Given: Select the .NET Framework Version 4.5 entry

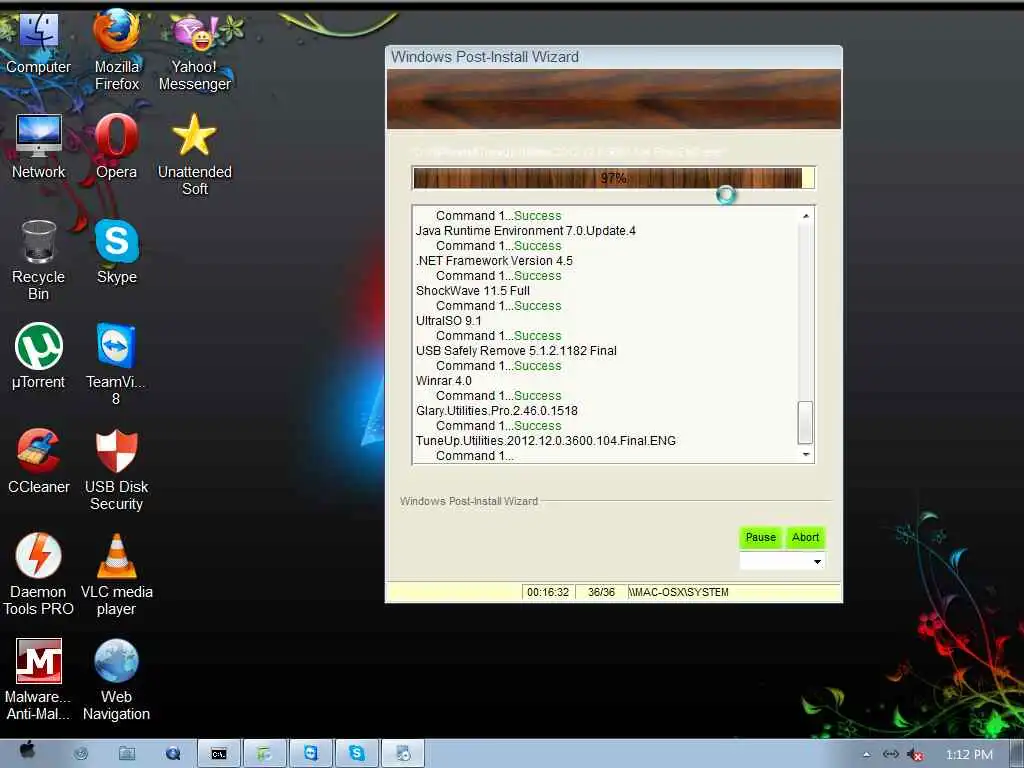Looking at the screenshot, I should point(494,261).
